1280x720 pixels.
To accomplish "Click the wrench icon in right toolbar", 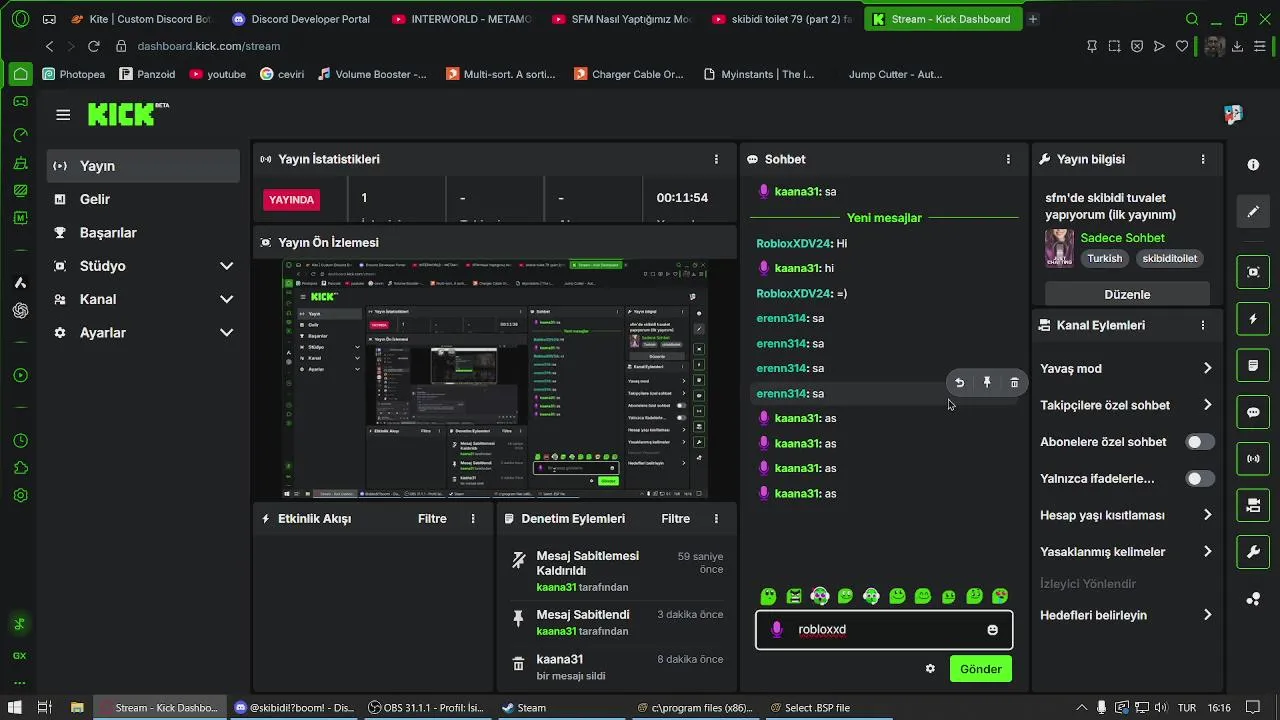I will tap(1253, 552).
